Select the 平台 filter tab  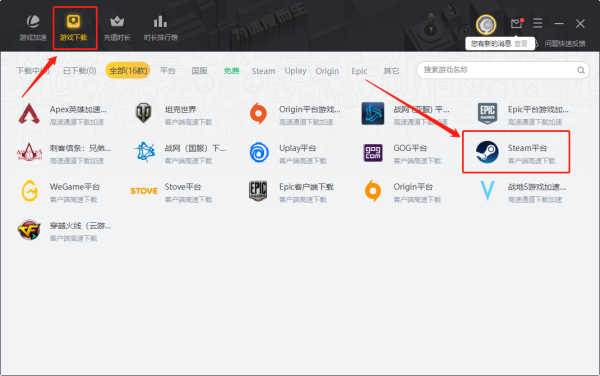pos(168,71)
